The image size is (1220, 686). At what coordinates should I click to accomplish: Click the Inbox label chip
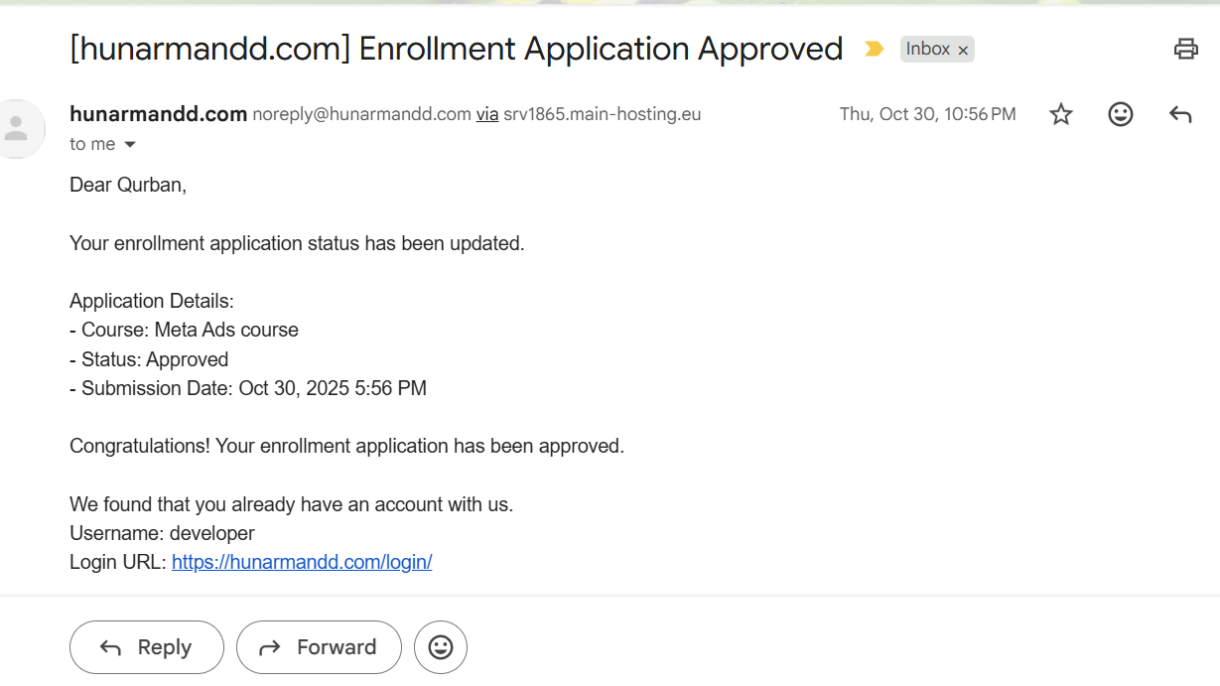928,49
